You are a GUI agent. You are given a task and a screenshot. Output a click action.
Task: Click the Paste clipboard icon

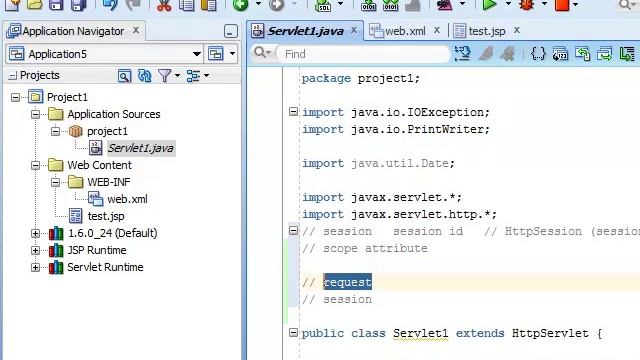209,5
